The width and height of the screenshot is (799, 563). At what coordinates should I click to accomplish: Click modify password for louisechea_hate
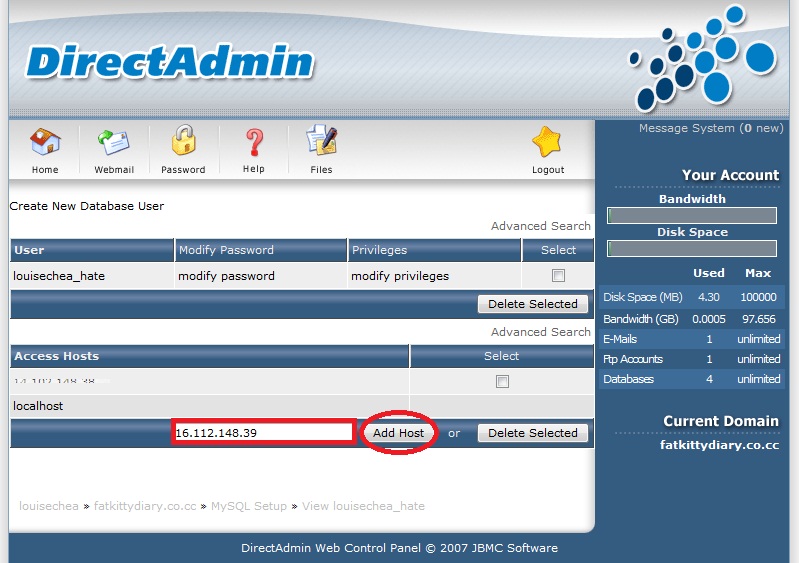(226, 276)
